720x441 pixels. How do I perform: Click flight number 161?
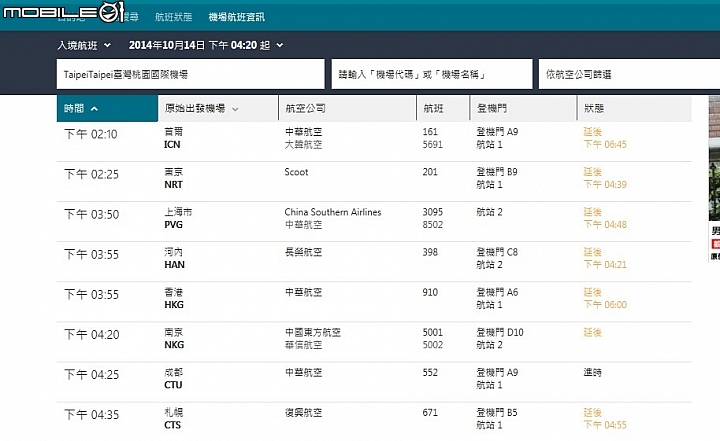[x=430, y=132]
